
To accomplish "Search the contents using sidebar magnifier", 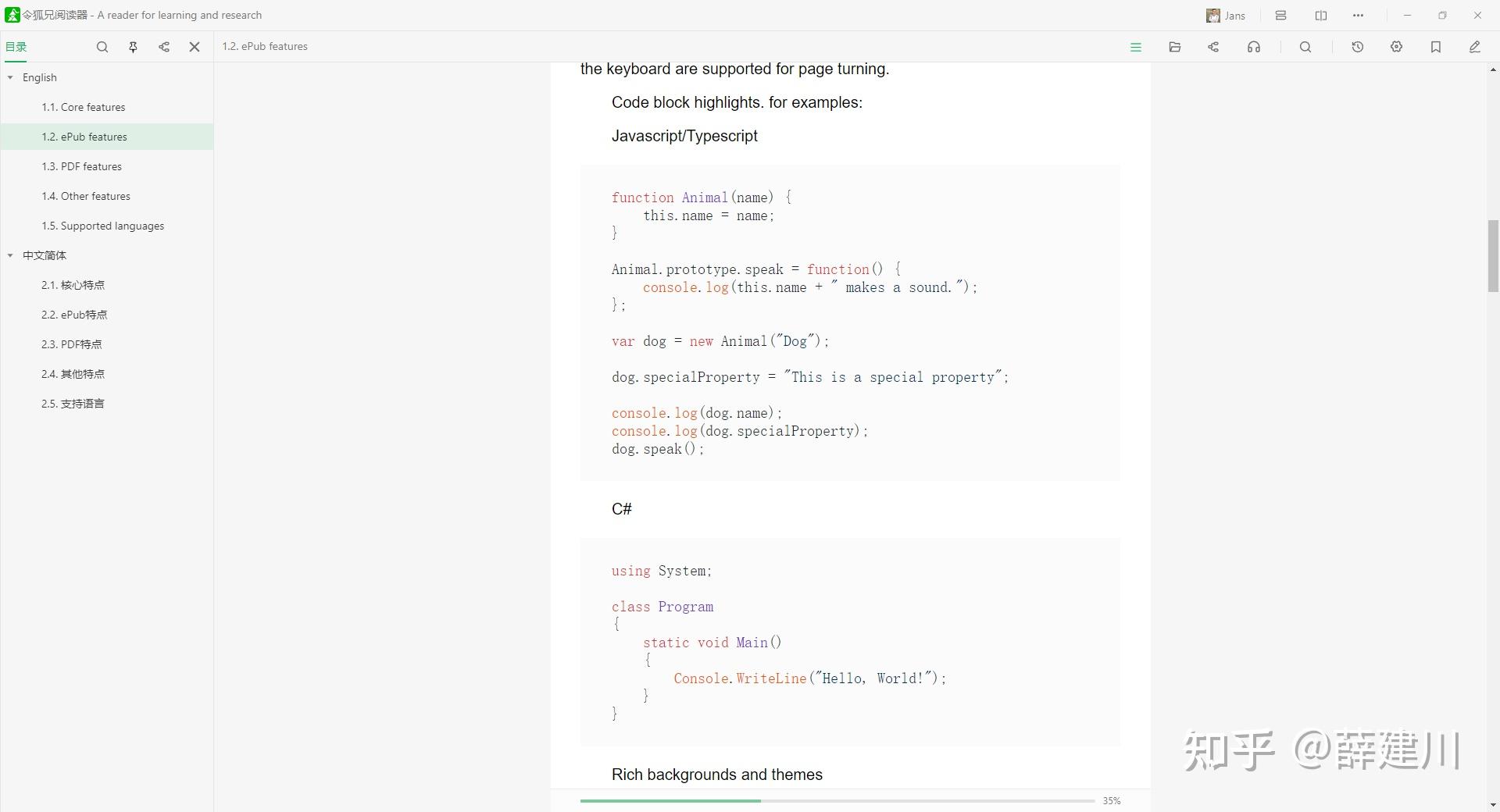I will tap(102, 47).
